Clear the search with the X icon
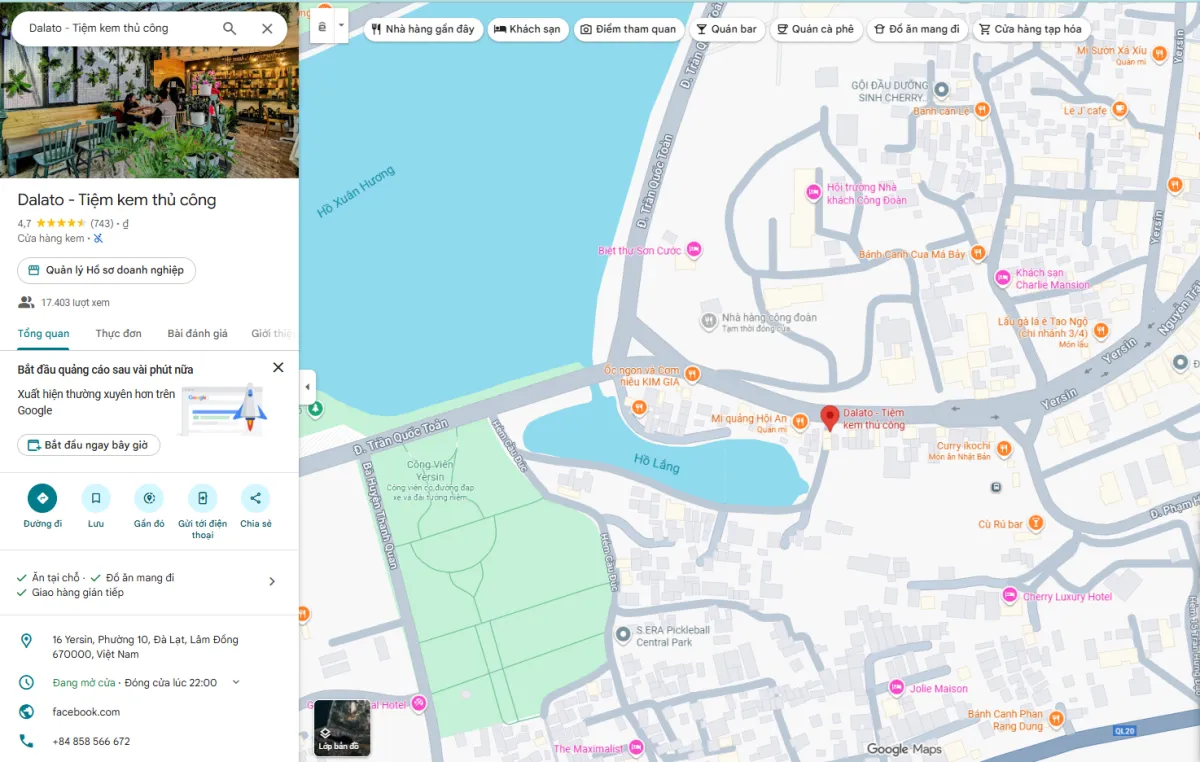The width and height of the screenshot is (1200, 762). click(x=267, y=28)
